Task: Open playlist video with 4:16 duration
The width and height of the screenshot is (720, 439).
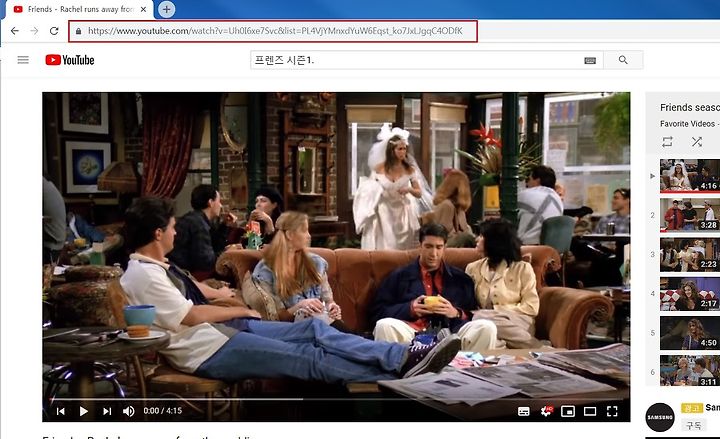Action: 690,175
